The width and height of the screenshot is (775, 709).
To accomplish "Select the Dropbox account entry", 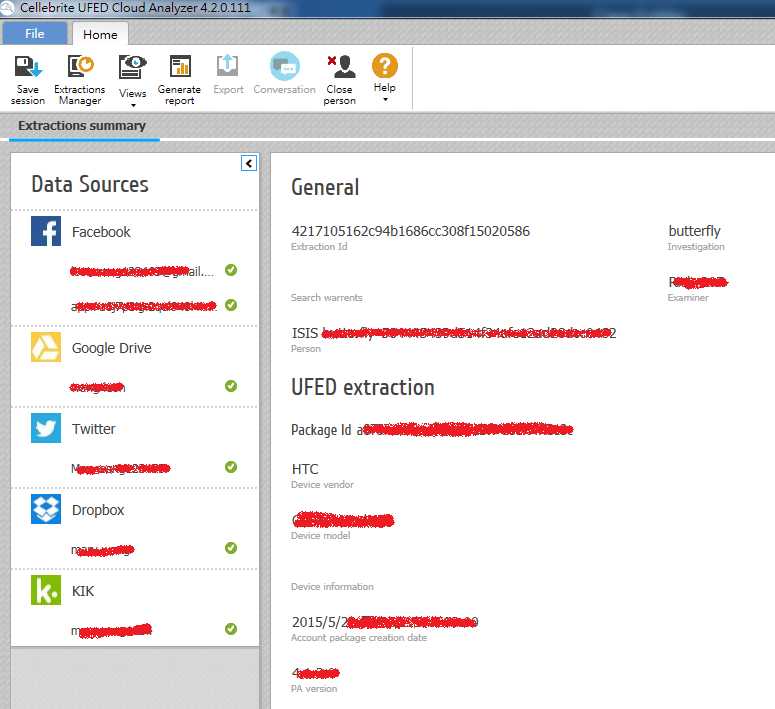I will pos(103,549).
